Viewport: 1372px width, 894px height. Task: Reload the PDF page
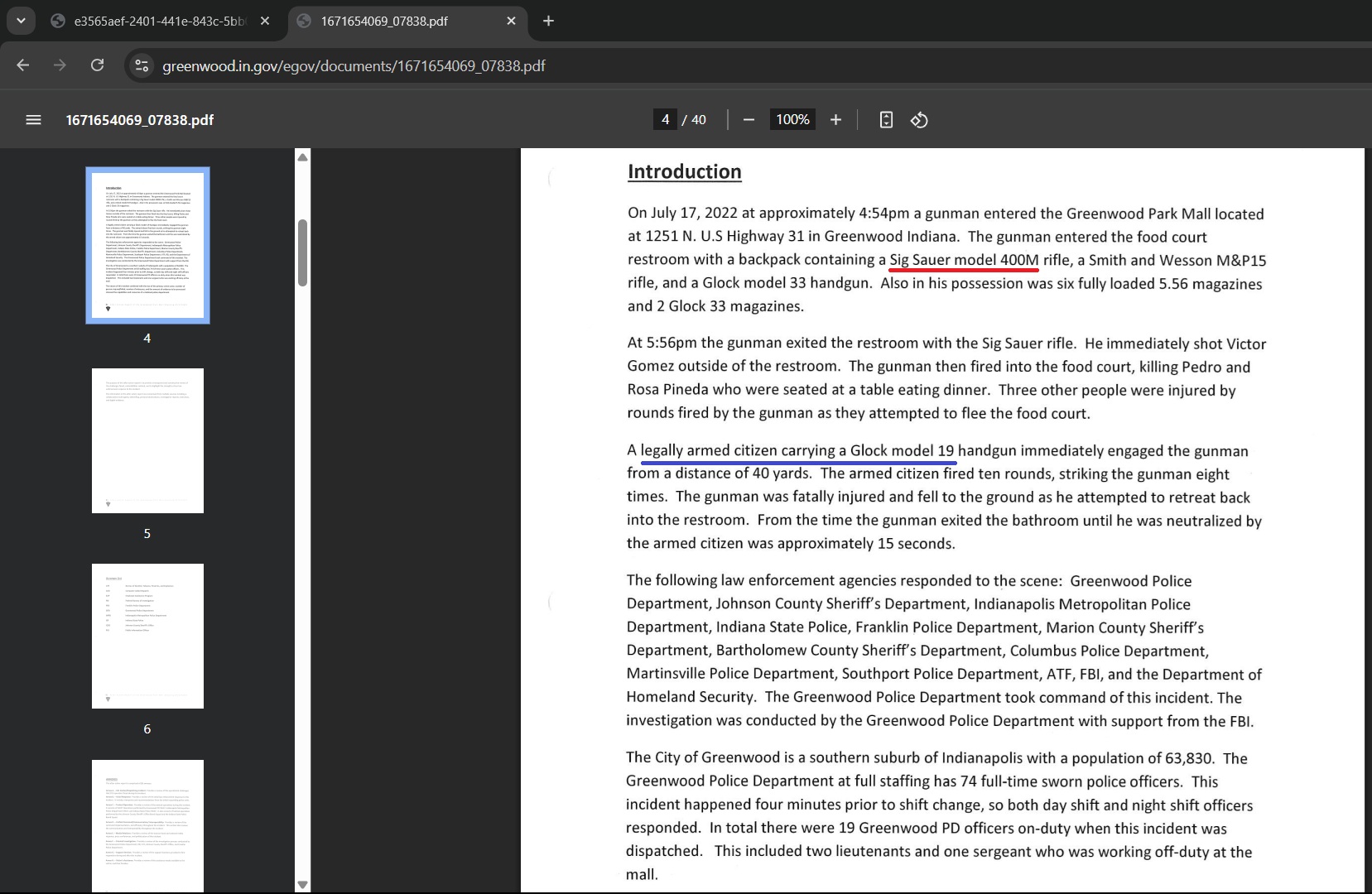tap(97, 65)
